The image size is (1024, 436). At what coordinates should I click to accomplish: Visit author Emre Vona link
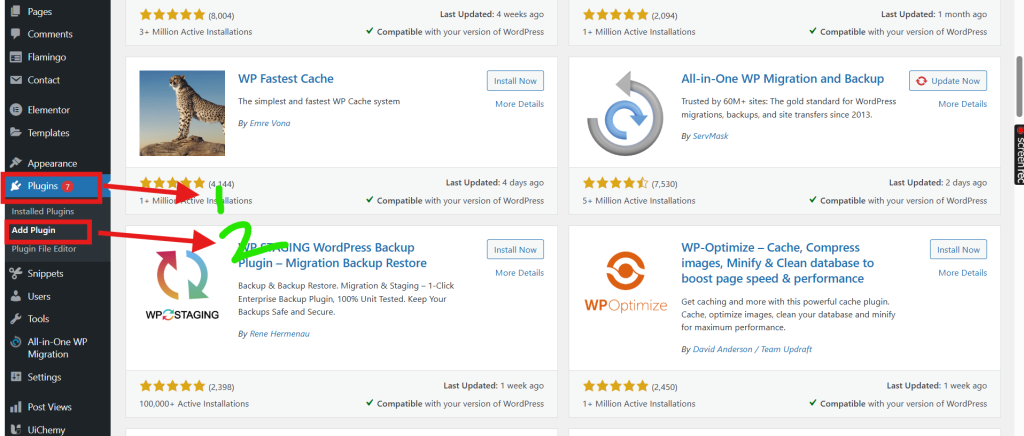coord(270,123)
